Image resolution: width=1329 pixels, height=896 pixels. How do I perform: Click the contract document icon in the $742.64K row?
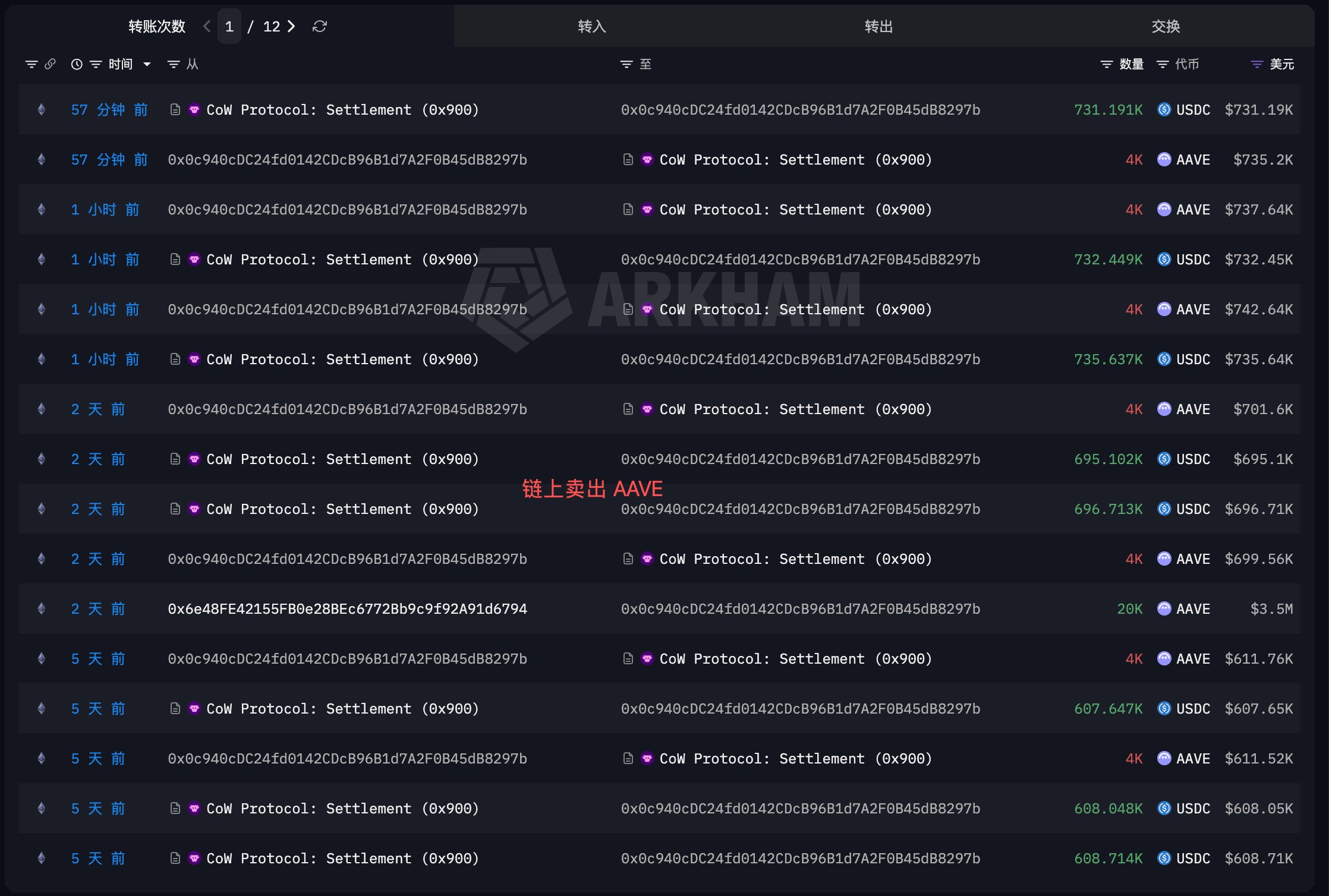pyautogui.click(x=628, y=309)
